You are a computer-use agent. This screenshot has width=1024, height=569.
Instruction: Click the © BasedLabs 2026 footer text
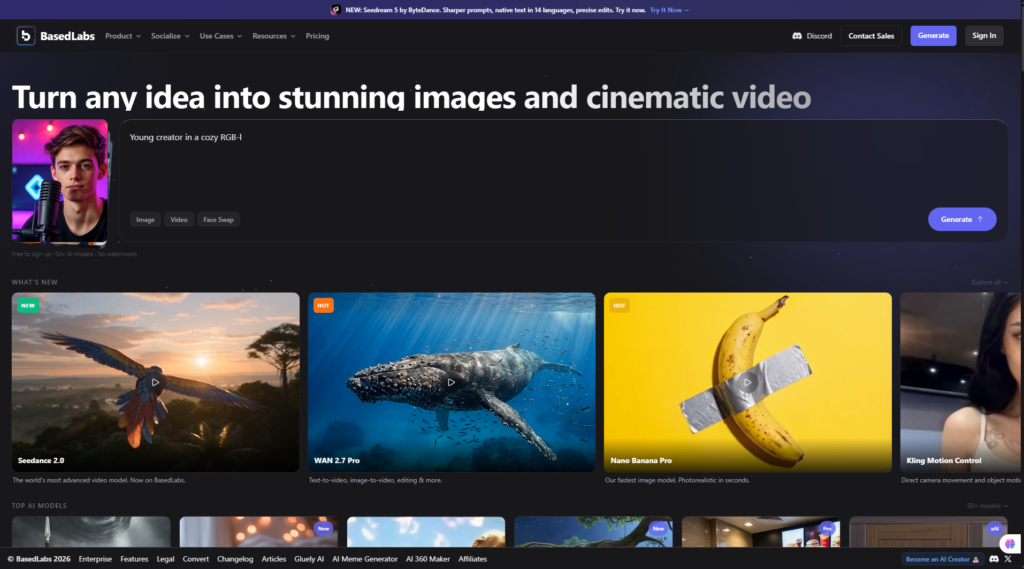tap(39, 559)
